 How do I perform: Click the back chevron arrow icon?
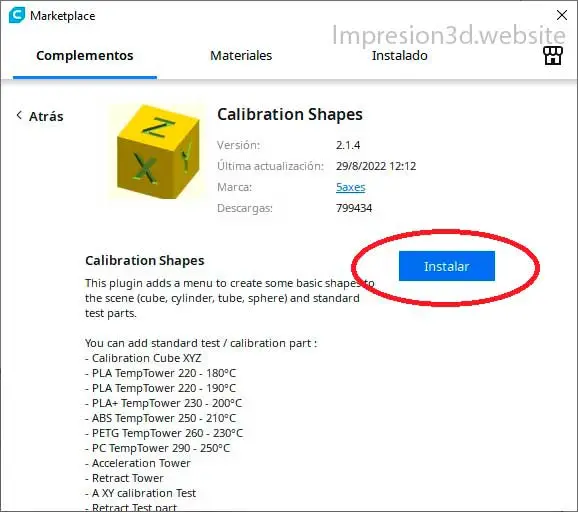(x=19, y=115)
